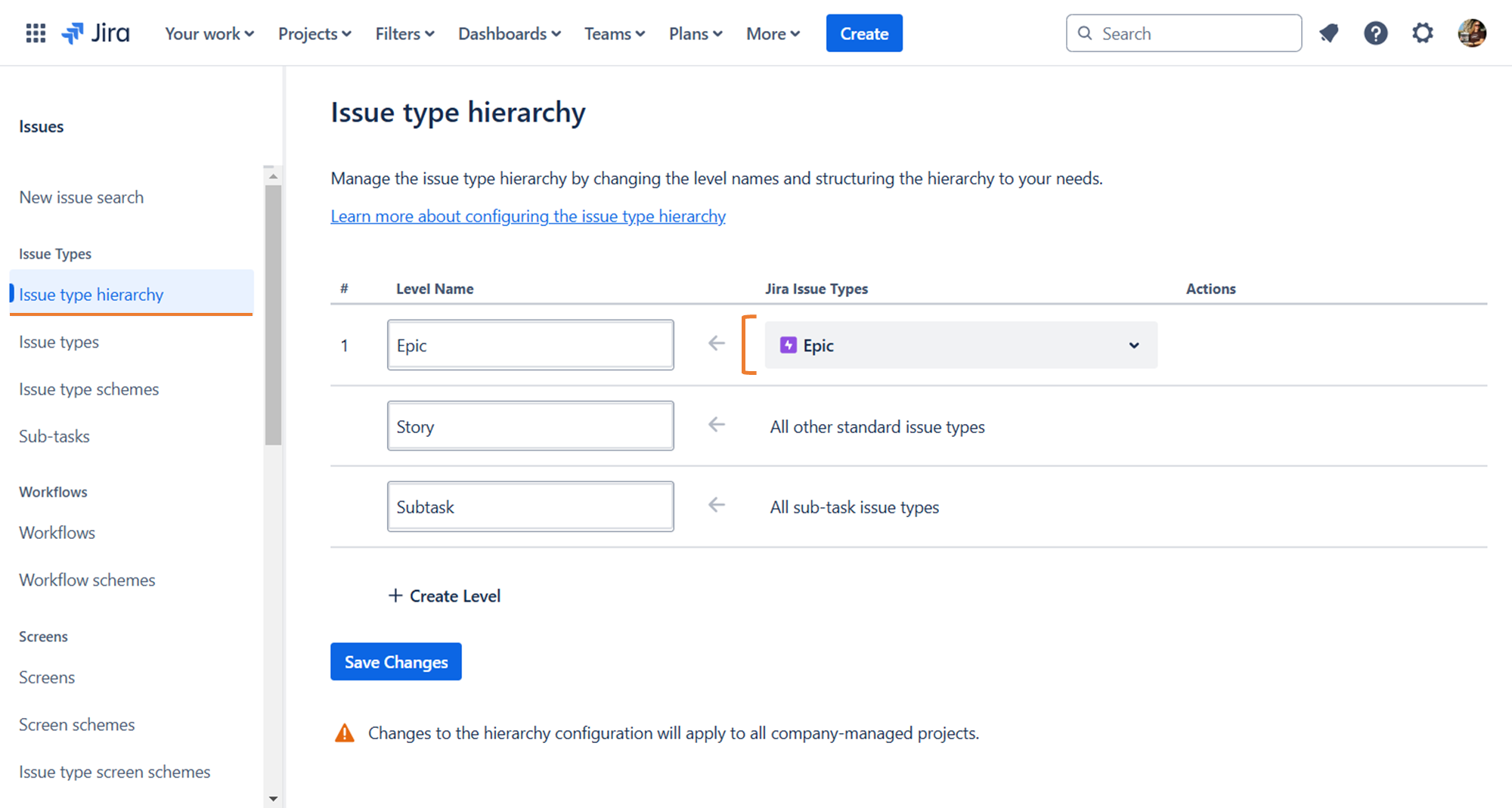This screenshot has width=1512, height=808.
Task: Click Create Level
Action: [445, 596]
